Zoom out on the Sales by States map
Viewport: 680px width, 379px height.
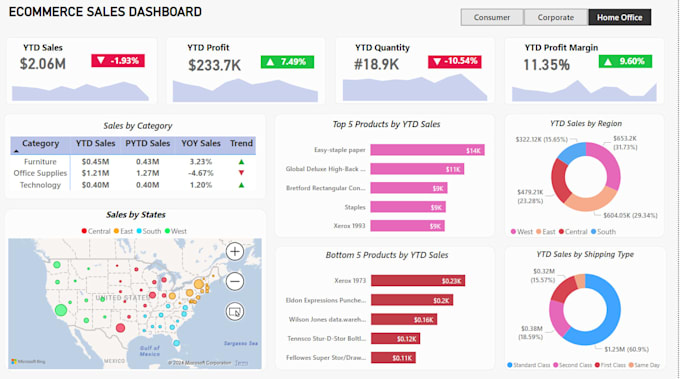click(x=235, y=281)
